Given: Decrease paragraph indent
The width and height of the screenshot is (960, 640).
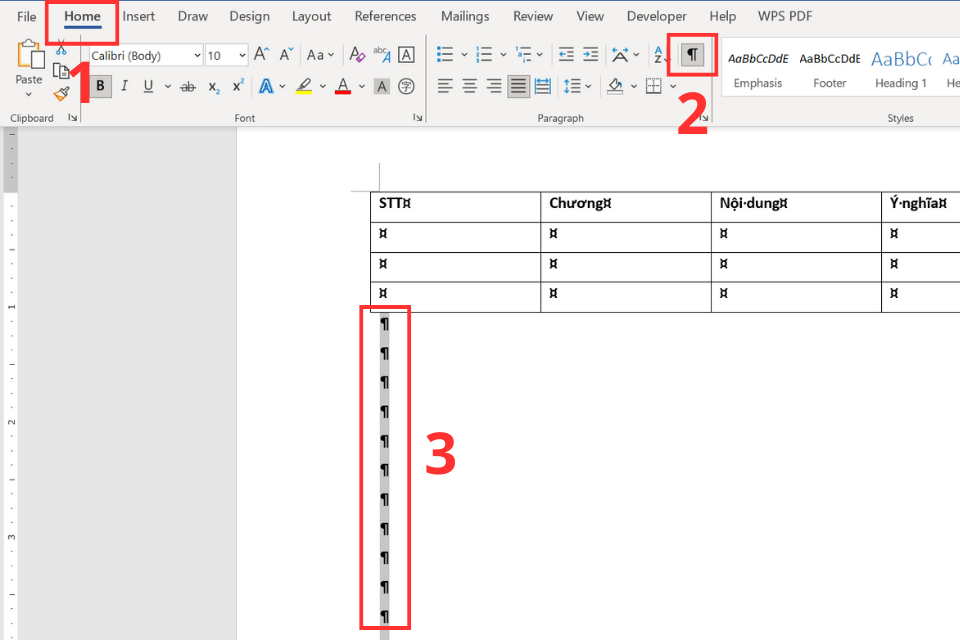Looking at the screenshot, I should point(566,55).
